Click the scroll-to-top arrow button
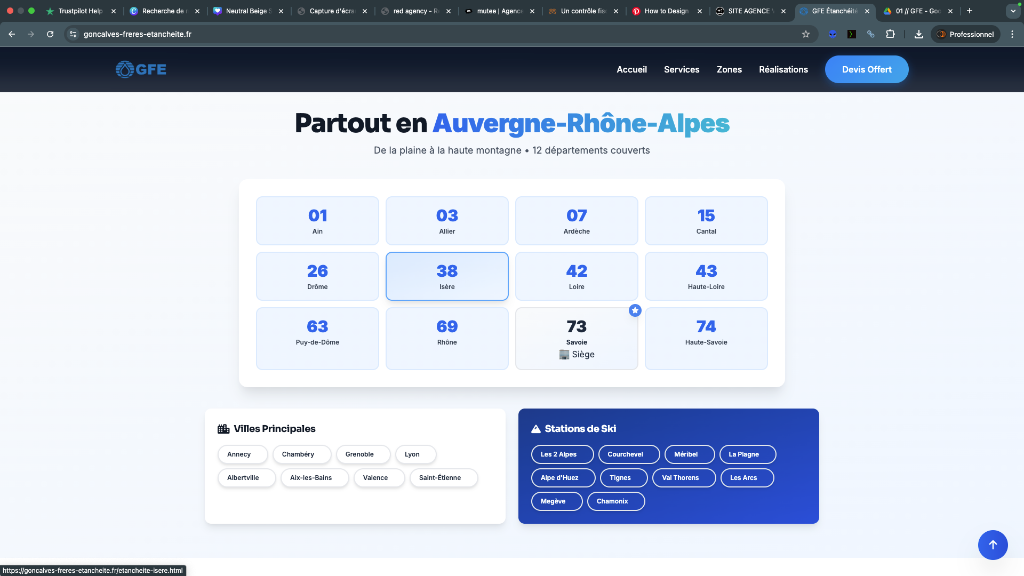Image resolution: width=1024 pixels, height=576 pixels. pos(992,545)
